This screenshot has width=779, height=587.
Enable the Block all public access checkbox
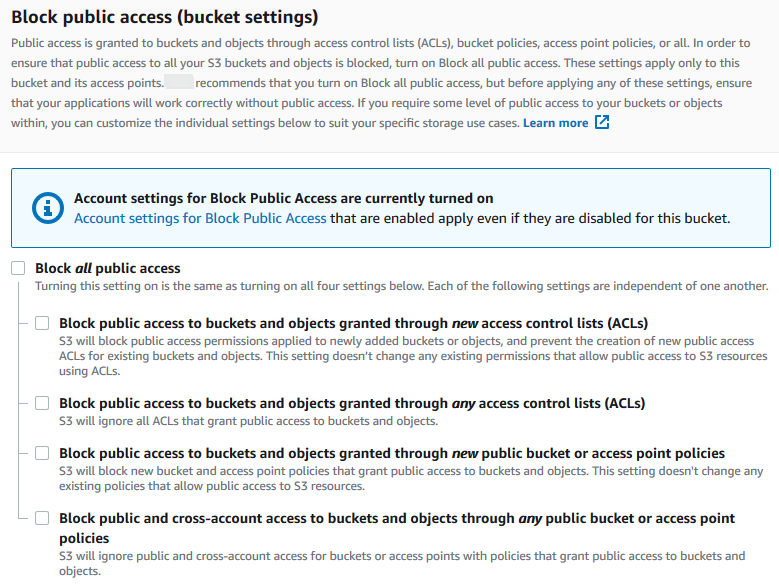(x=18, y=268)
